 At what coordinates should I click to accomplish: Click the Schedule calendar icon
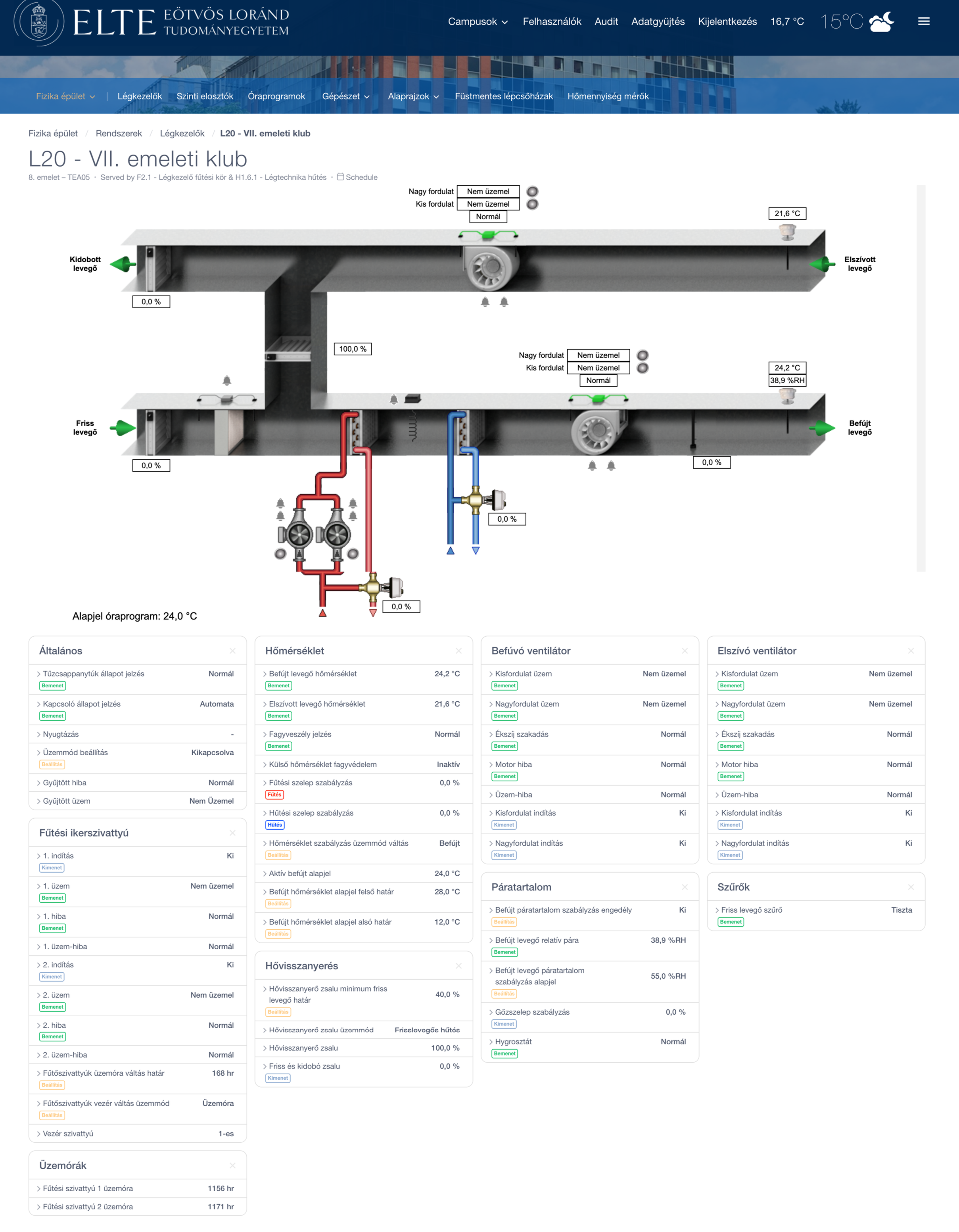340,177
